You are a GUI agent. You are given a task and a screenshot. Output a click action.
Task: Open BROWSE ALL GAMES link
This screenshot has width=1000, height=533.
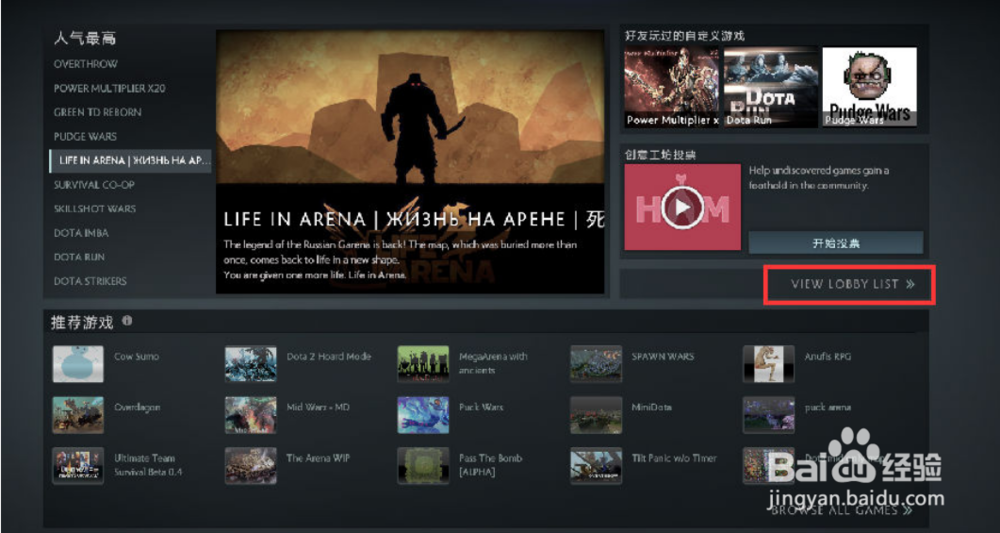[x=842, y=510]
